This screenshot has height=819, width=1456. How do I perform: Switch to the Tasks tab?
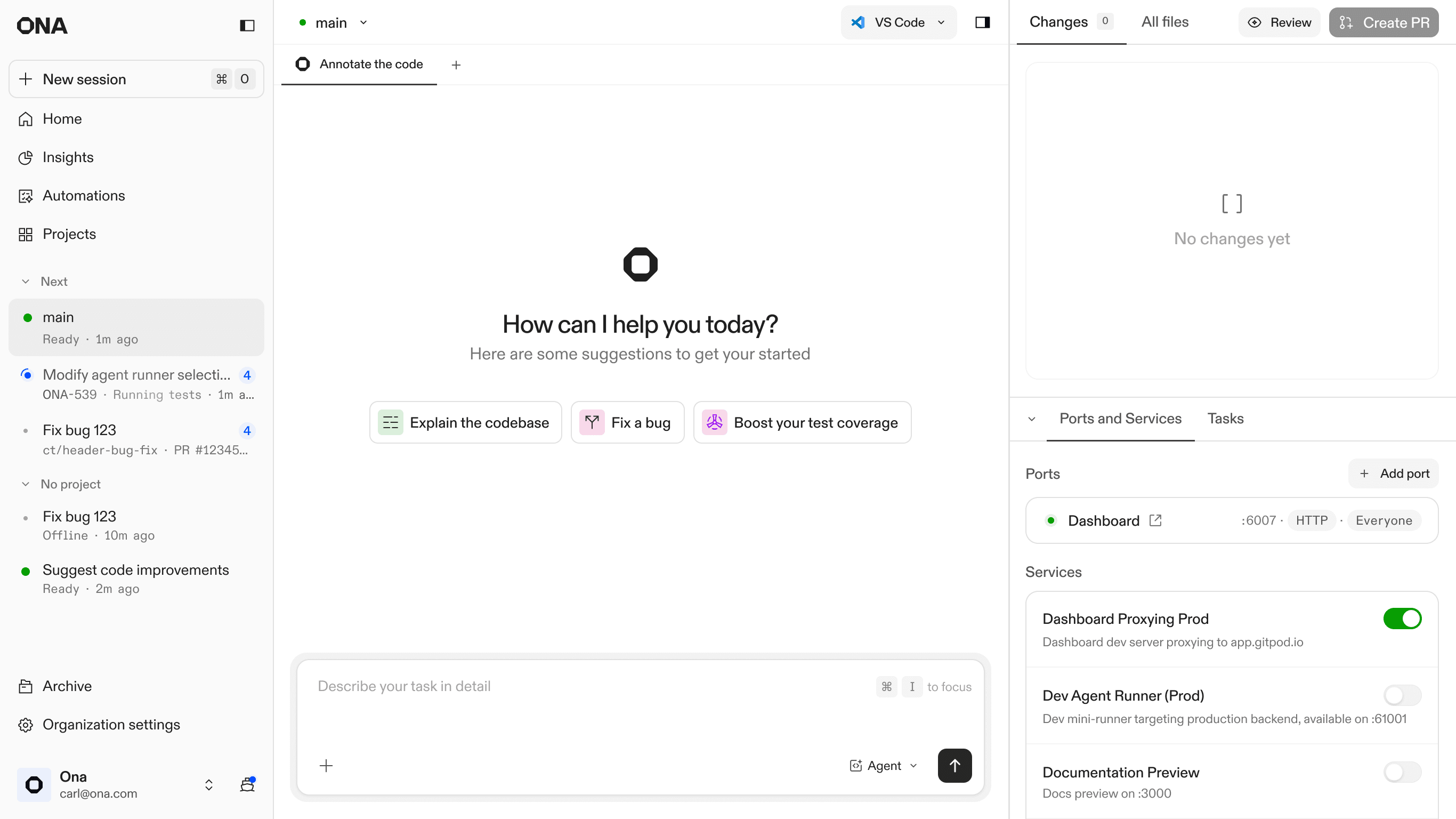click(x=1225, y=419)
